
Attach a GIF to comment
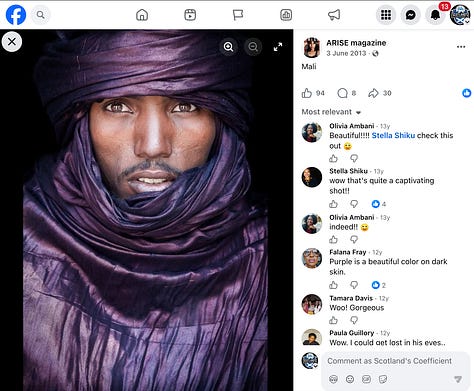[366, 379]
